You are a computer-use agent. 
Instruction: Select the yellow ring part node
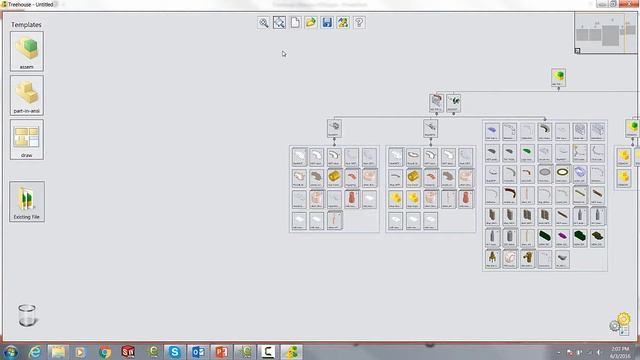[x=562, y=174]
